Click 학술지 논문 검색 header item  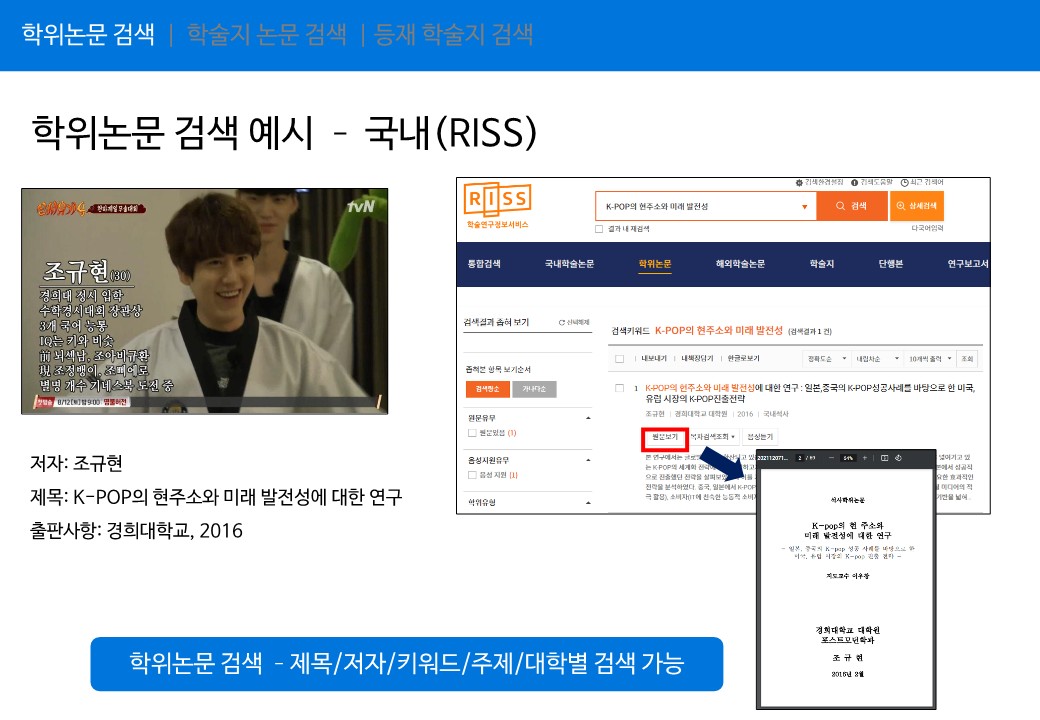pyautogui.click(x=267, y=34)
